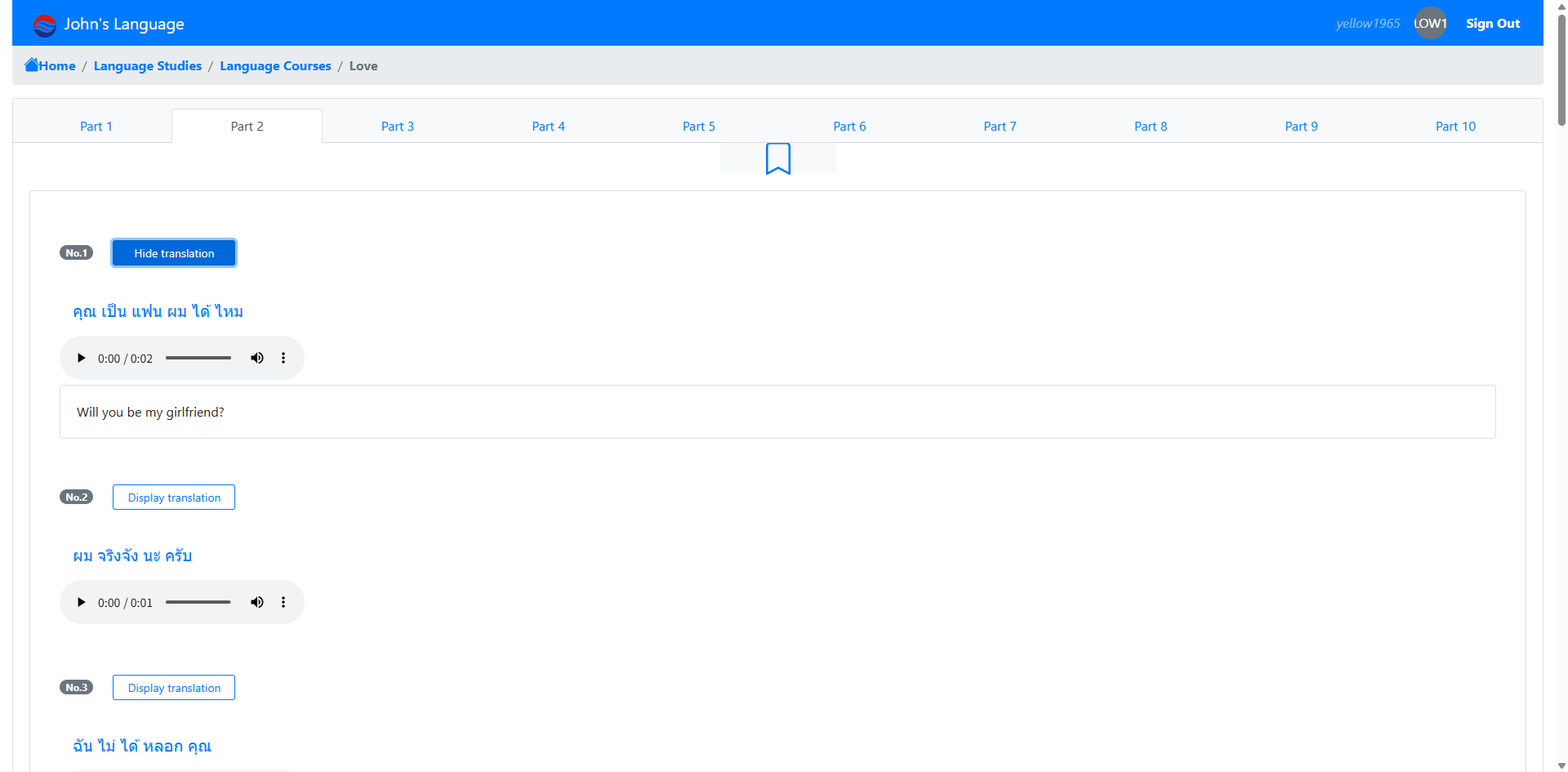Open more options on first audio player
Screen dimensions: 1568x772
tap(283, 358)
